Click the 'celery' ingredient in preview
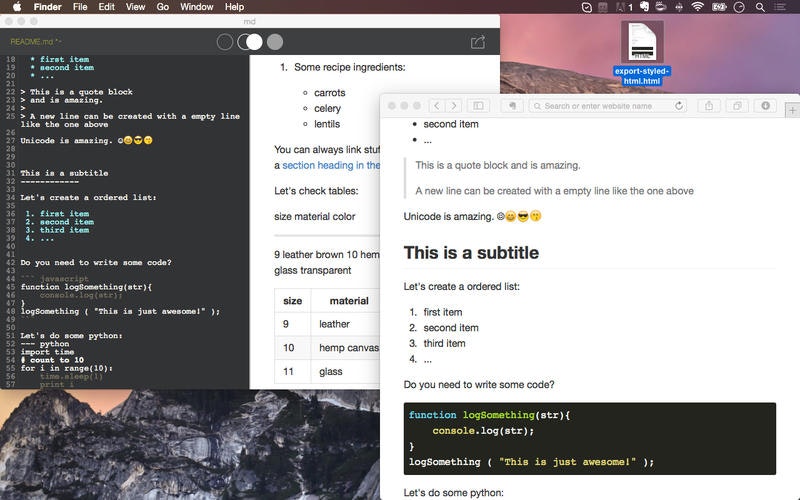This screenshot has height=500, width=800. tap(327, 108)
